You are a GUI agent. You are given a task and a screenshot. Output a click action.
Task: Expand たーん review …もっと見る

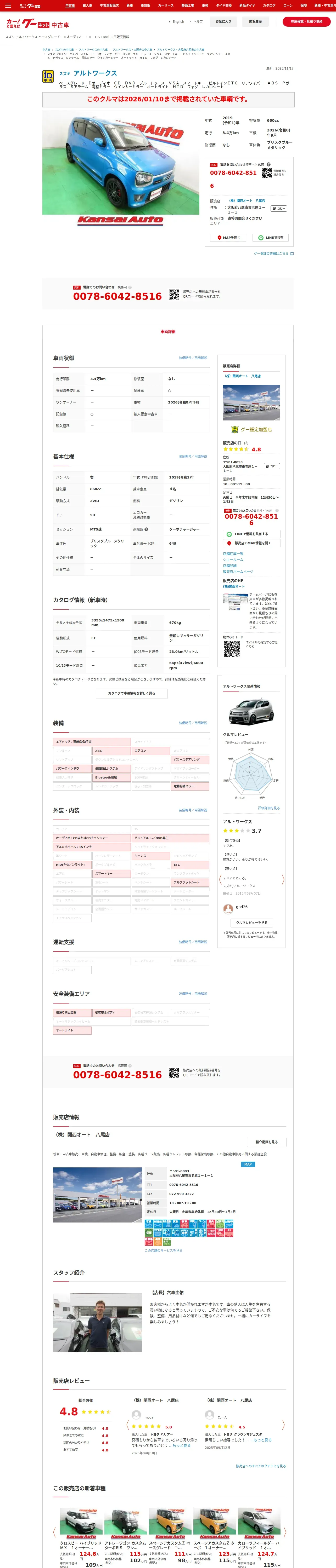[x=261, y=1441]
